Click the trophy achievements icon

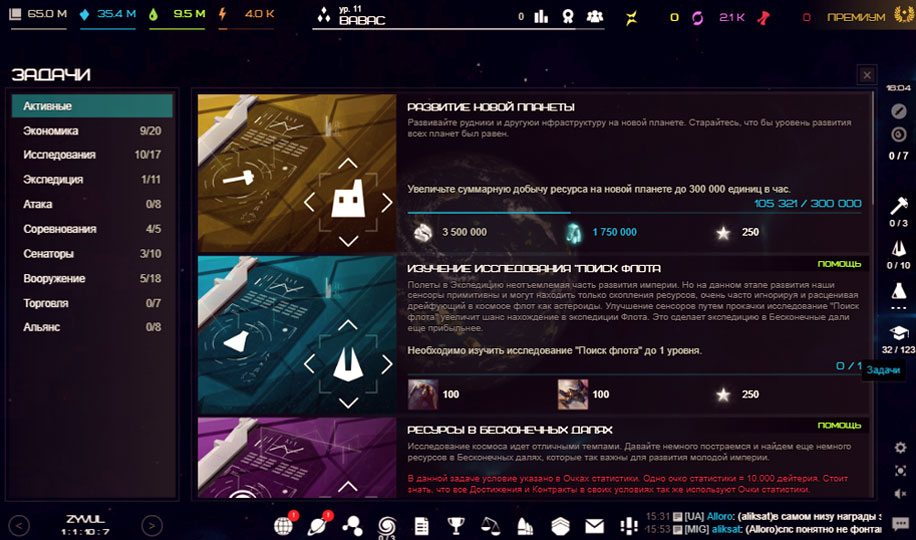[x=456, y=525]
